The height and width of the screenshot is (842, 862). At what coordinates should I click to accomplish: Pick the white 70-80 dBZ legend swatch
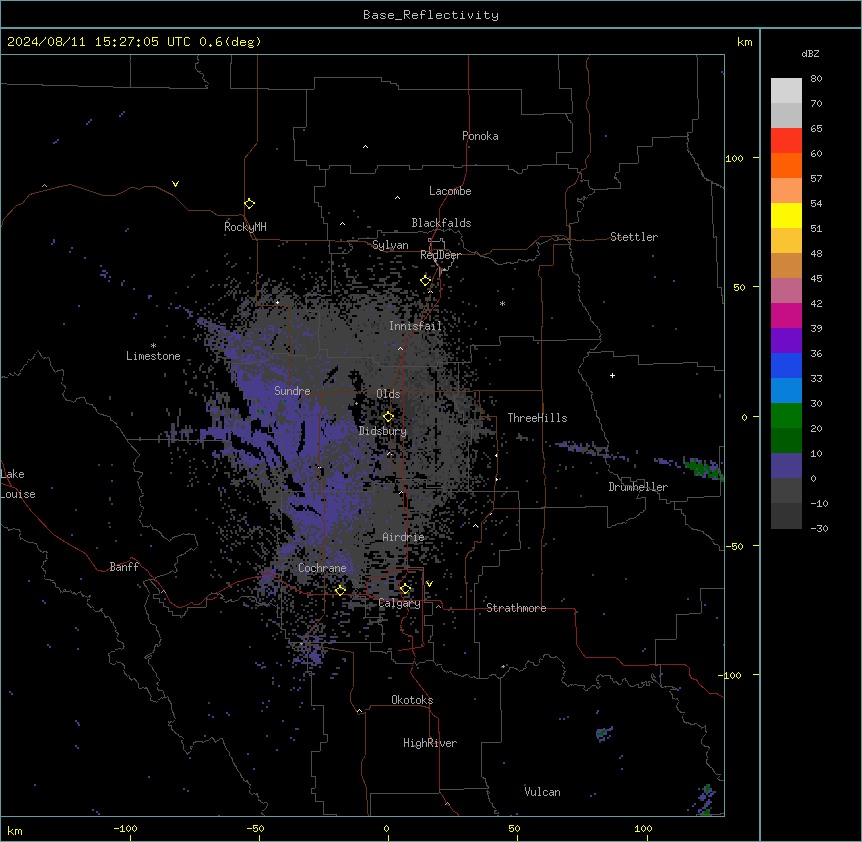point(786,90)
